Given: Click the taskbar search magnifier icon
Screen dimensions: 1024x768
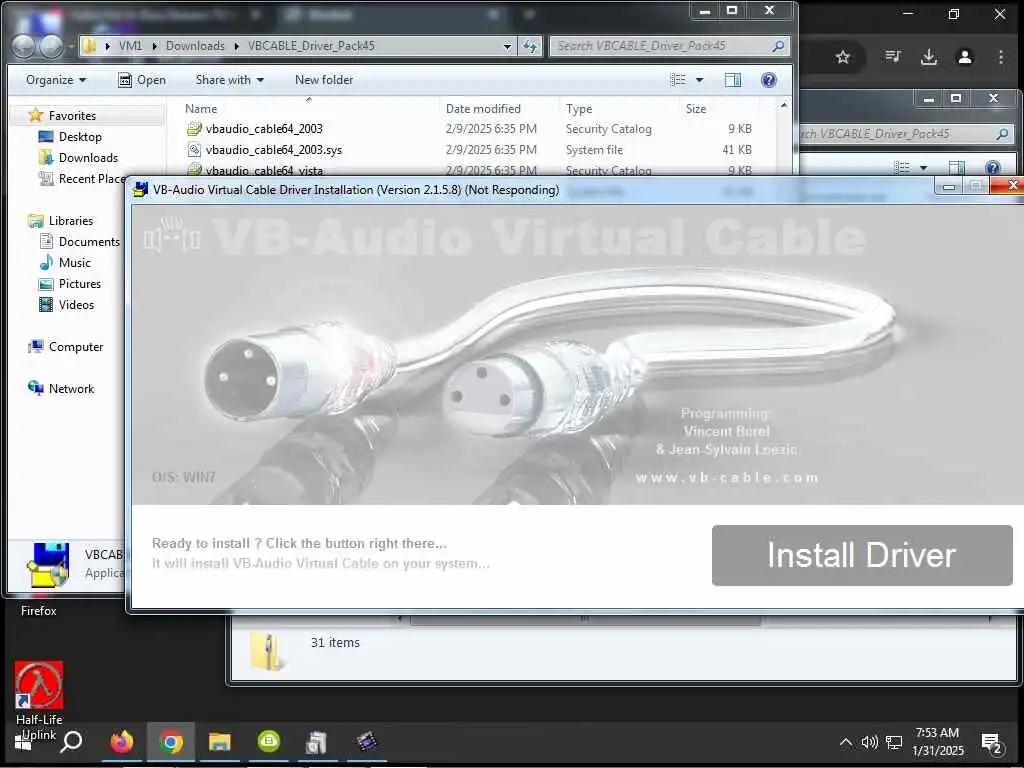Looking at the screenshot, I should (72, 741).
